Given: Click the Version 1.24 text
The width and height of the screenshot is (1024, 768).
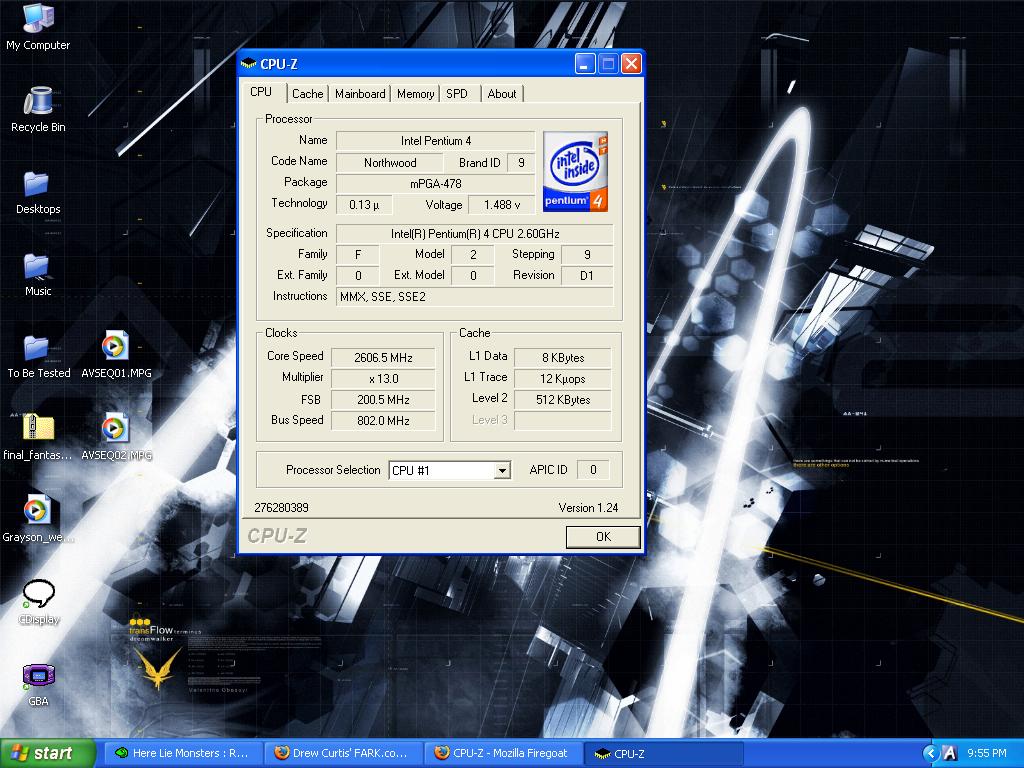Looking at the screenshot, I should coord(588,507).
